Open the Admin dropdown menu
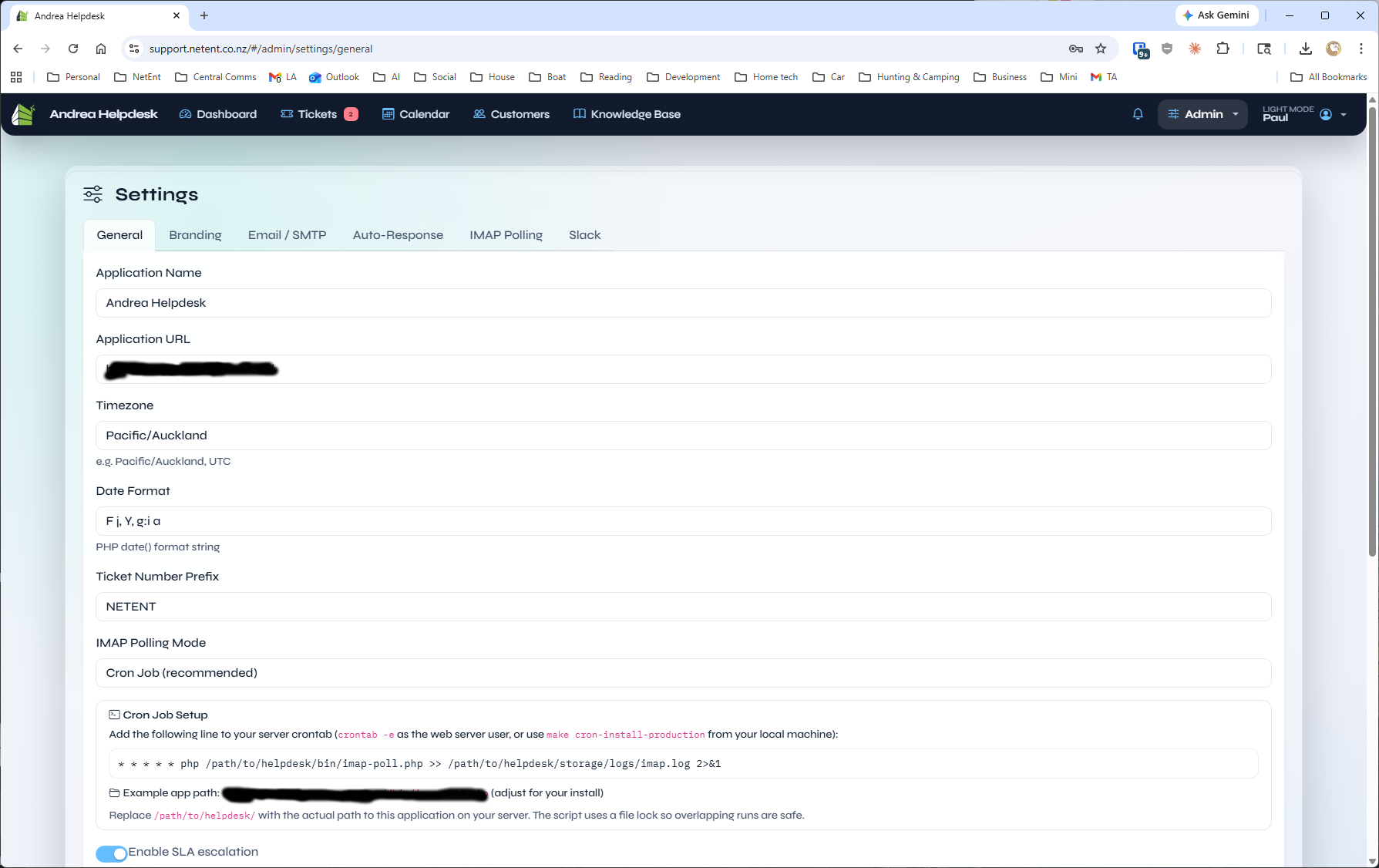Image resolution: width=1379 pixels, height=868 pixels. click(x=1202, y=113)
